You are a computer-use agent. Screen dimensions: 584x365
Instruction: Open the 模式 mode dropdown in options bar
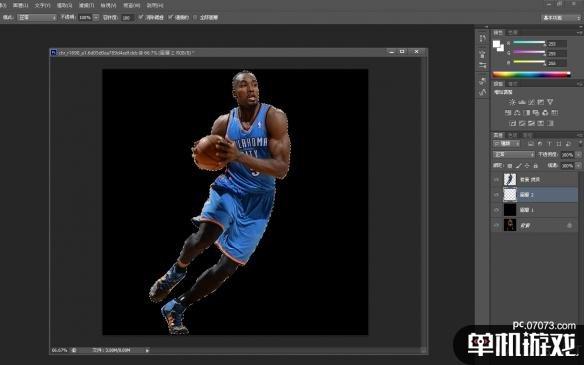(36, 18)
